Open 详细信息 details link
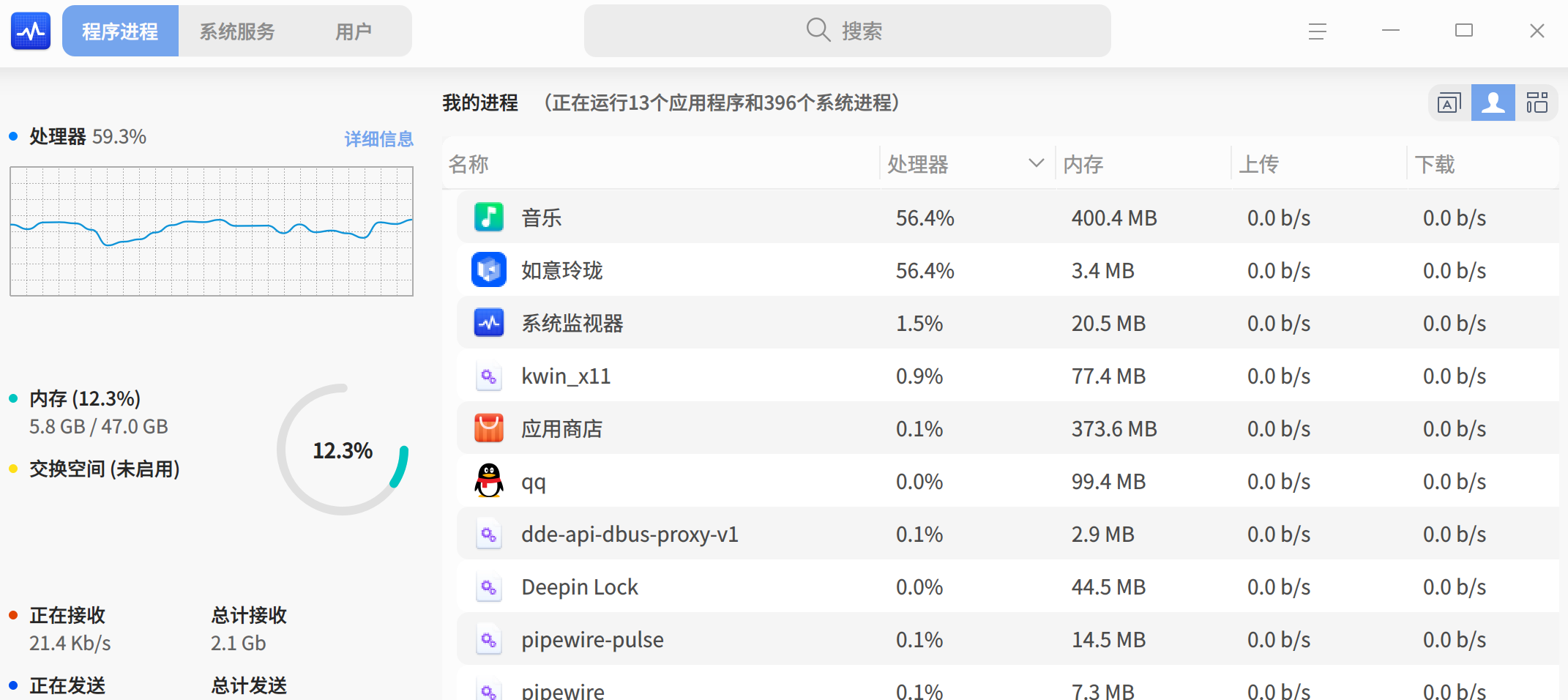This screenshot has height=700, width=1568. [x=378, y=138]
